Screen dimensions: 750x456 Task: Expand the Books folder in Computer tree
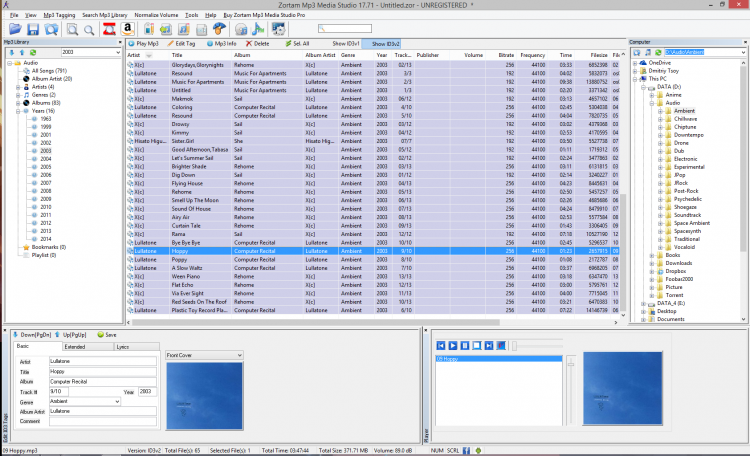651,256
